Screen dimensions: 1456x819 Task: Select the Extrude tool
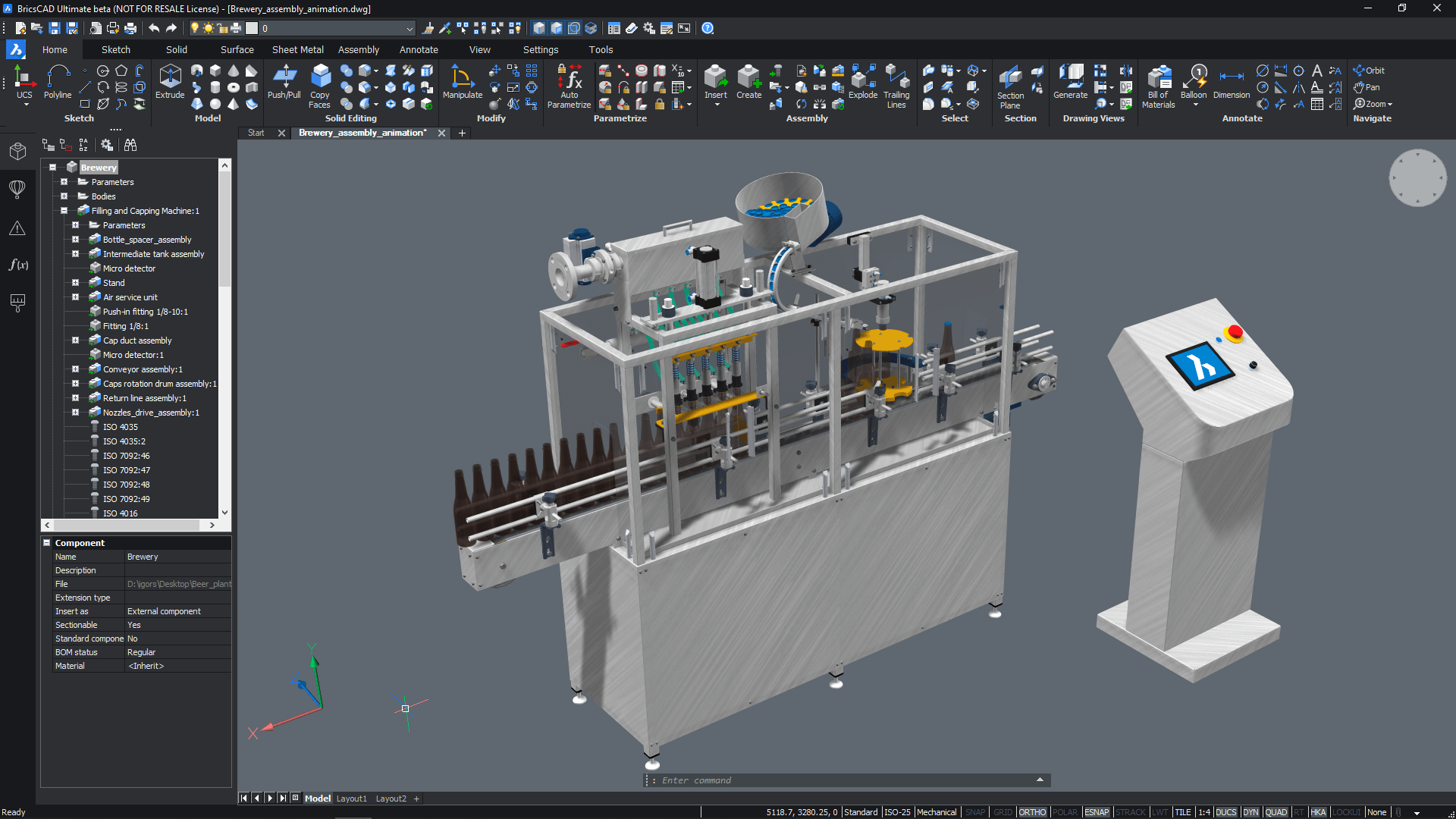(x=170, y=81)
